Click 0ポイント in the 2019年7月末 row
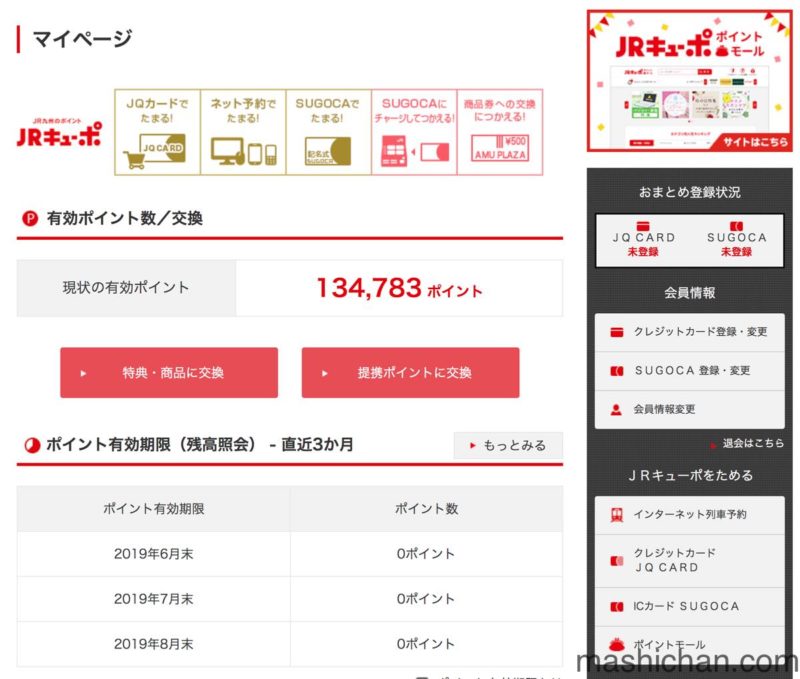800x679 pixels. click(426, 599)
